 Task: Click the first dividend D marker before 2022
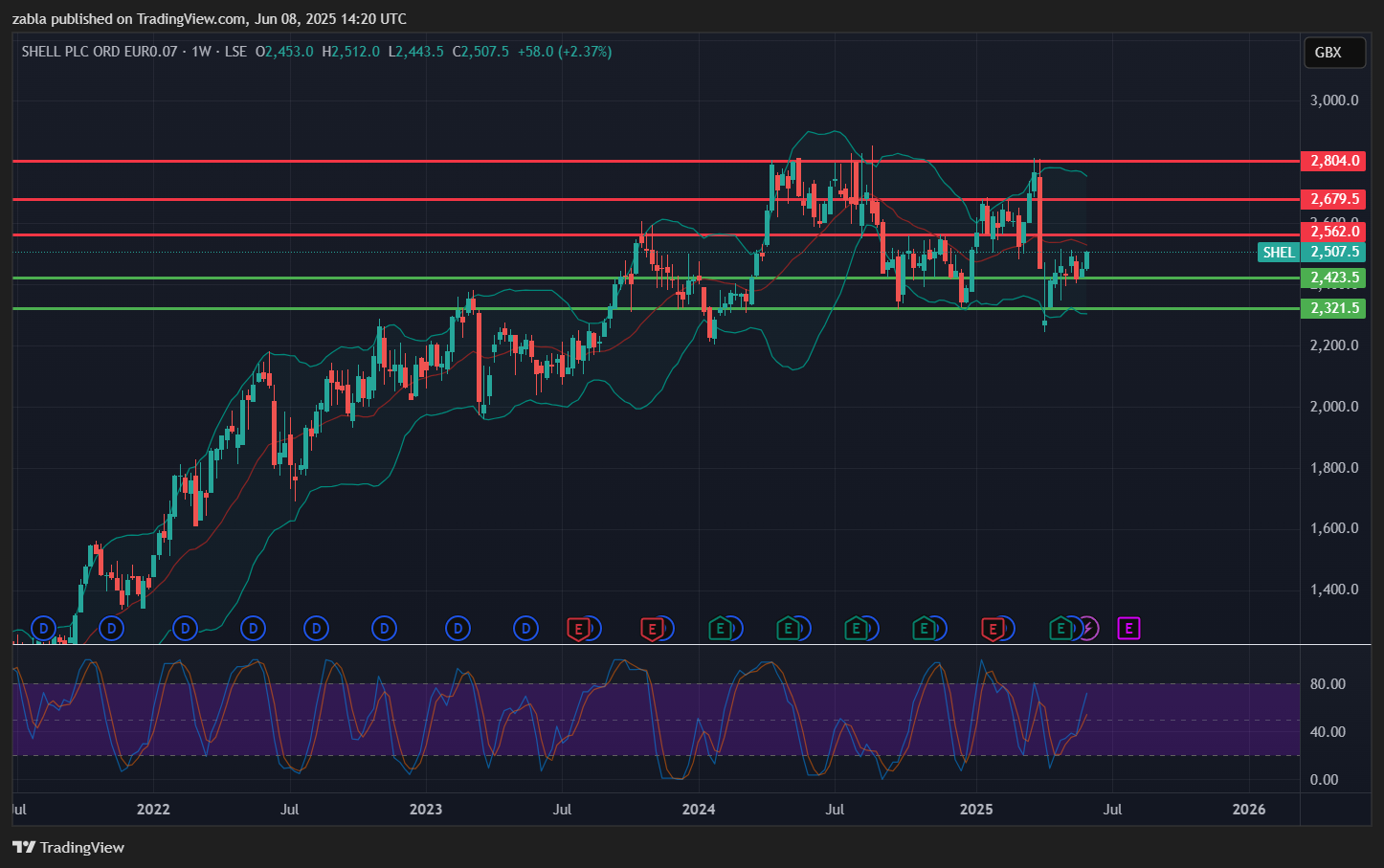(x=43, y=629)
